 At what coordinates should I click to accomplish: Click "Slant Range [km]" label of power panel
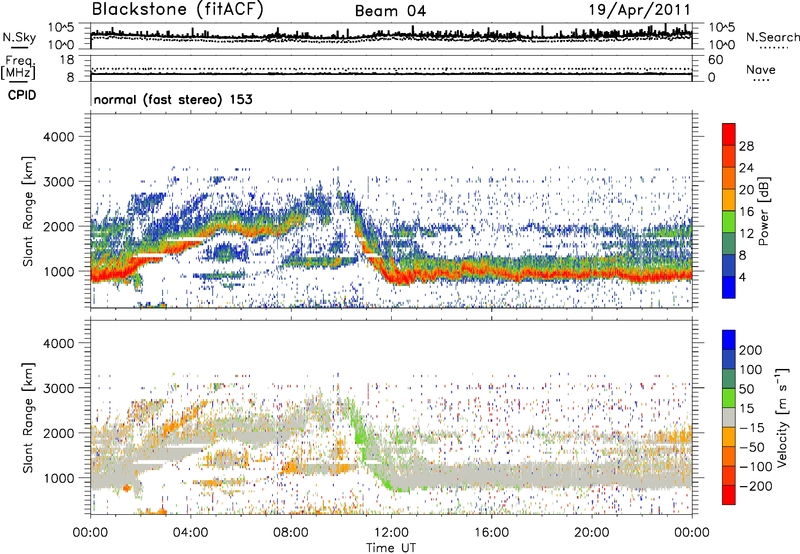tap(28, 211)
